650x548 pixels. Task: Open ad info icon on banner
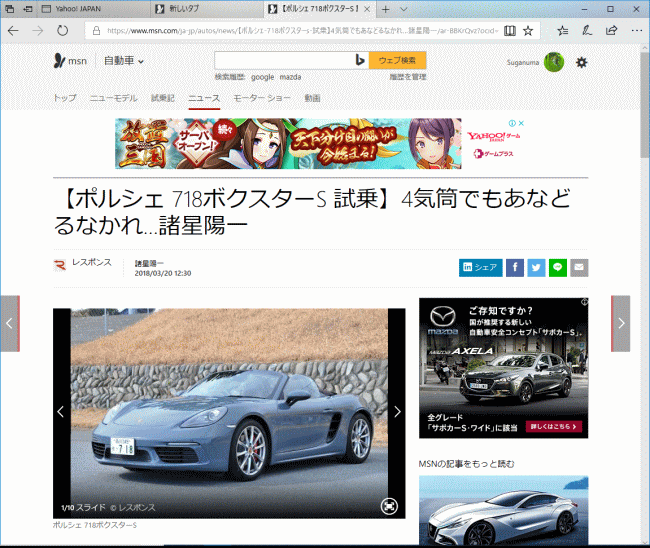(x=512, y=123)
